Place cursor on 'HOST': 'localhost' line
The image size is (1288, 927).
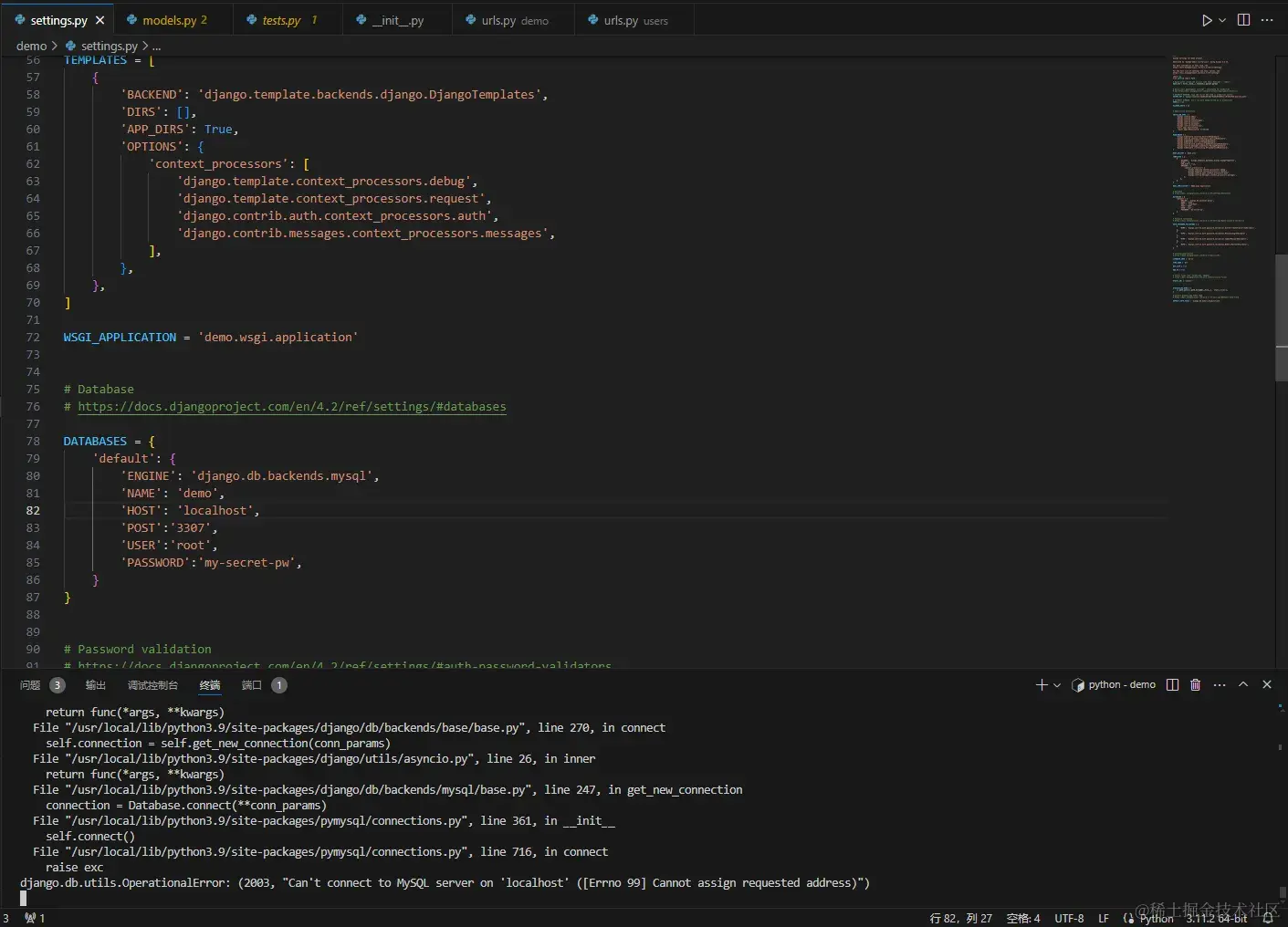tap(190, 511)
